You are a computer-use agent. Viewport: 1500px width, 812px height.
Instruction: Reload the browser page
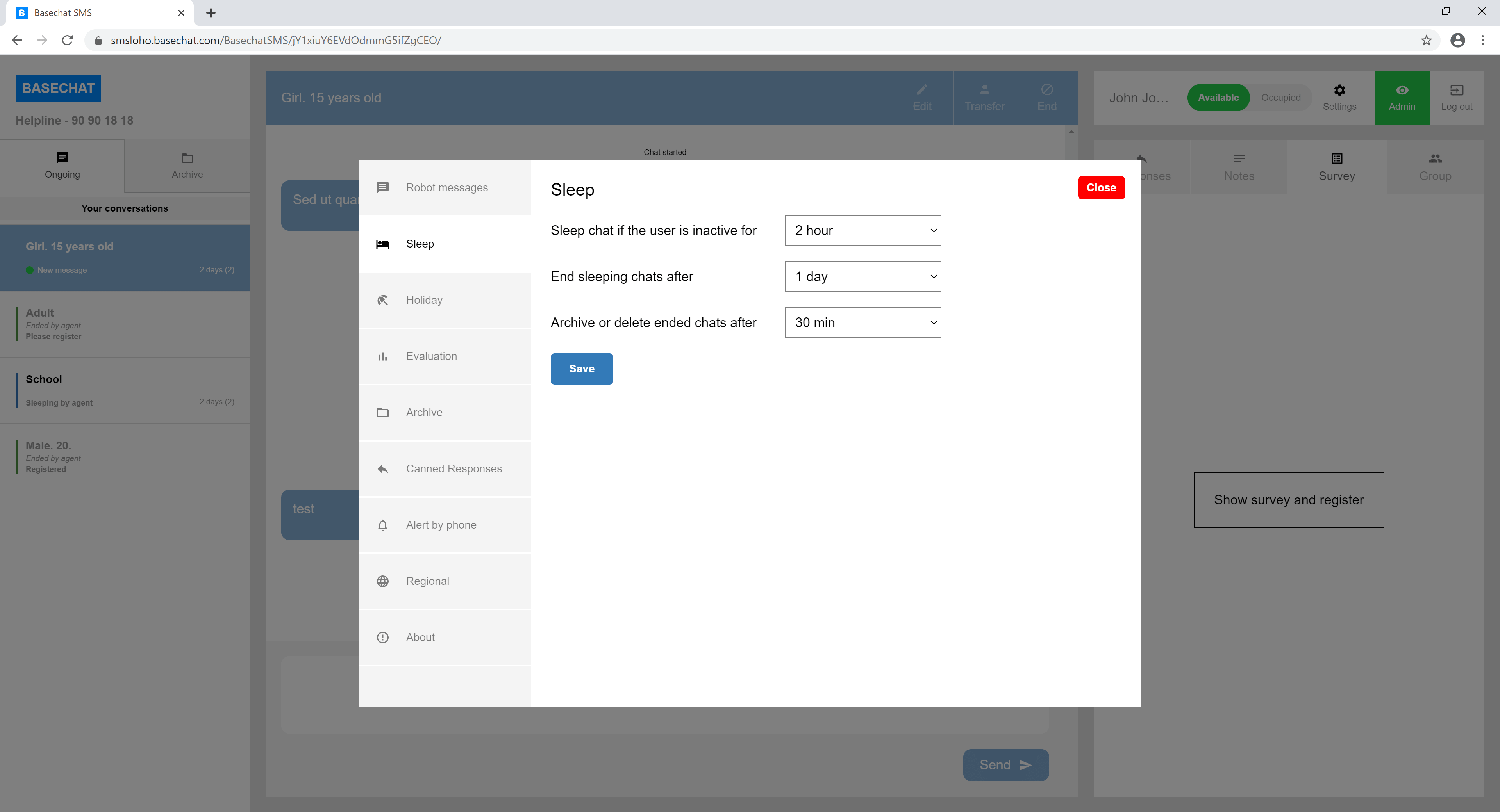click(68, 40)
